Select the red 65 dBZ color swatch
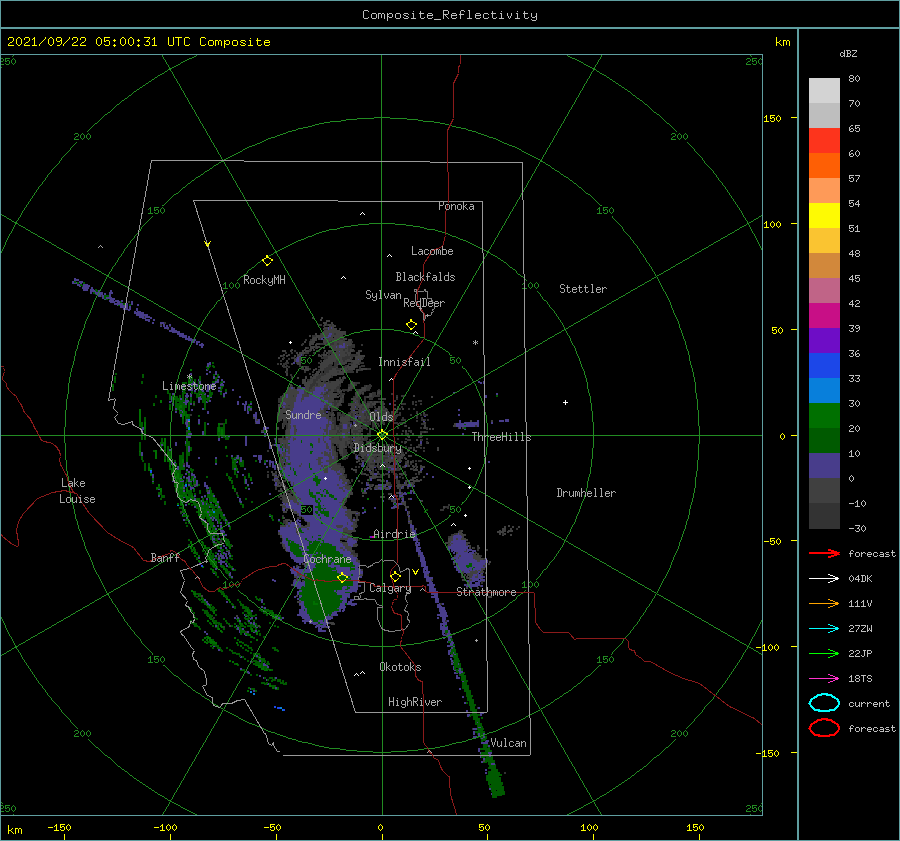900x841 pixels. (x=824, y=141)
